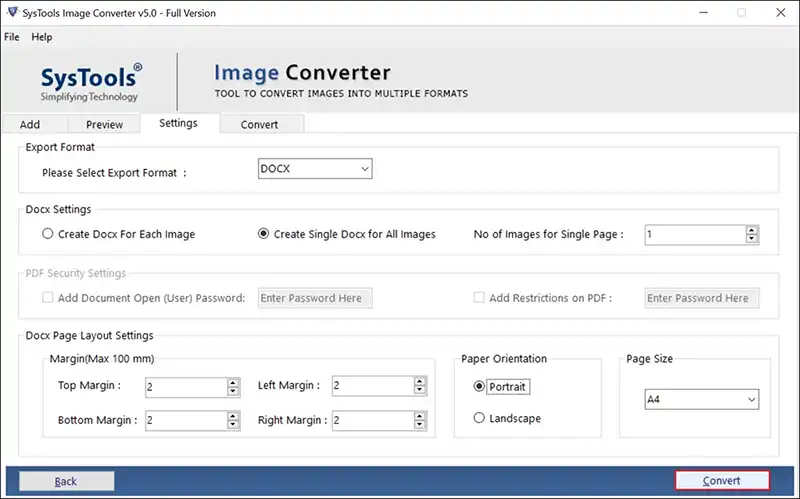Image resolution: width=800 pixels, height=499 pixels.
Task: Click the user password entry field
Action: coord(315,298)
